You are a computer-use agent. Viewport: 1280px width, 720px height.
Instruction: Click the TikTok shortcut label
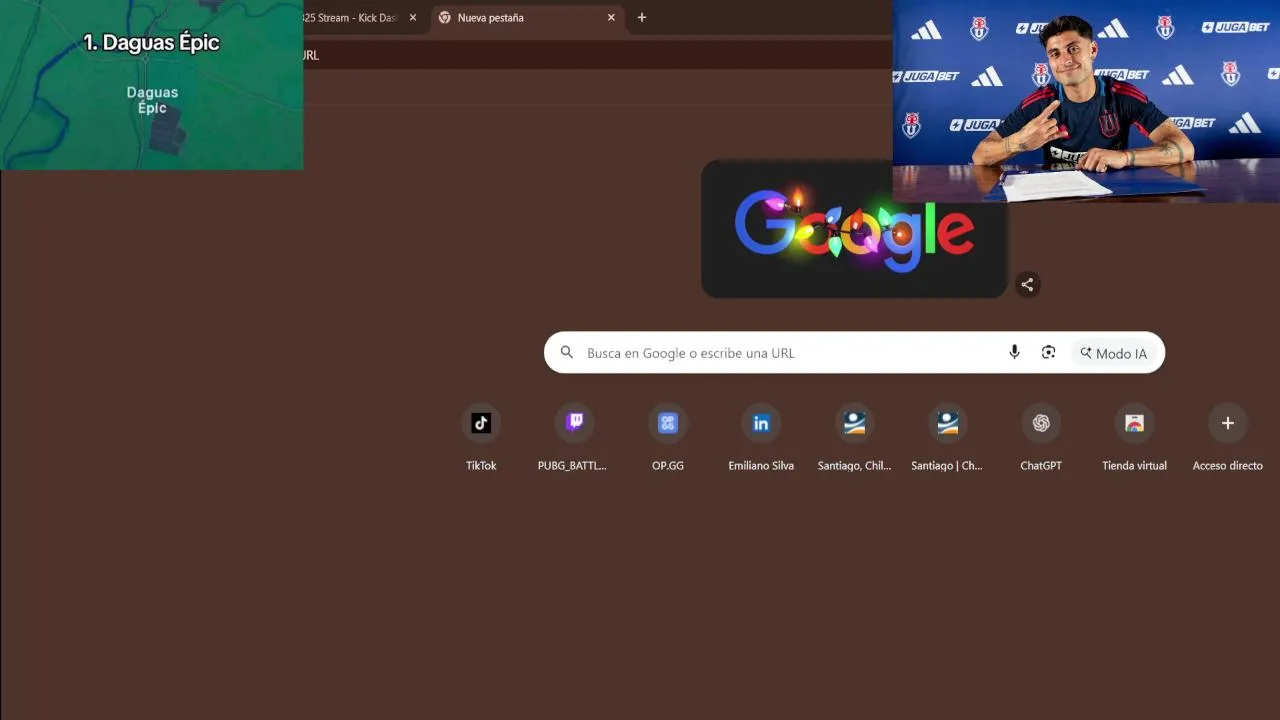(481, 466)
